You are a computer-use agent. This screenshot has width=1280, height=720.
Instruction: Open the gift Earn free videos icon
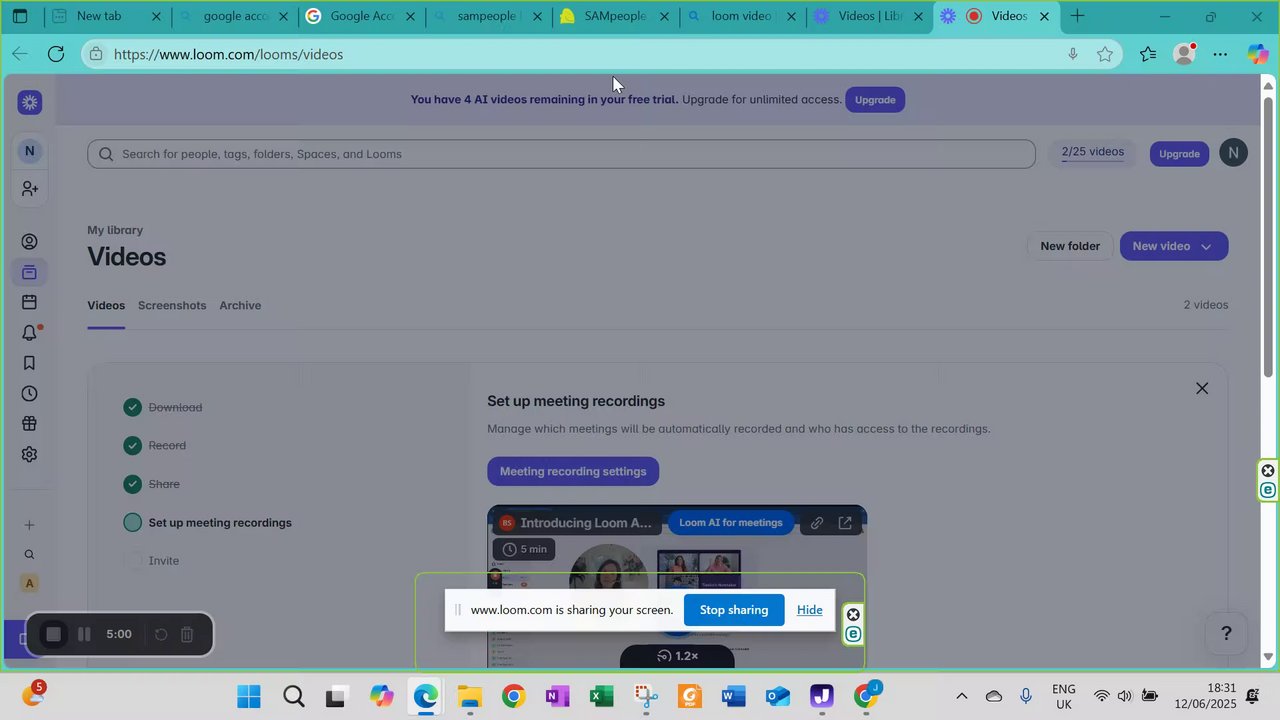(x=30, y=424)
